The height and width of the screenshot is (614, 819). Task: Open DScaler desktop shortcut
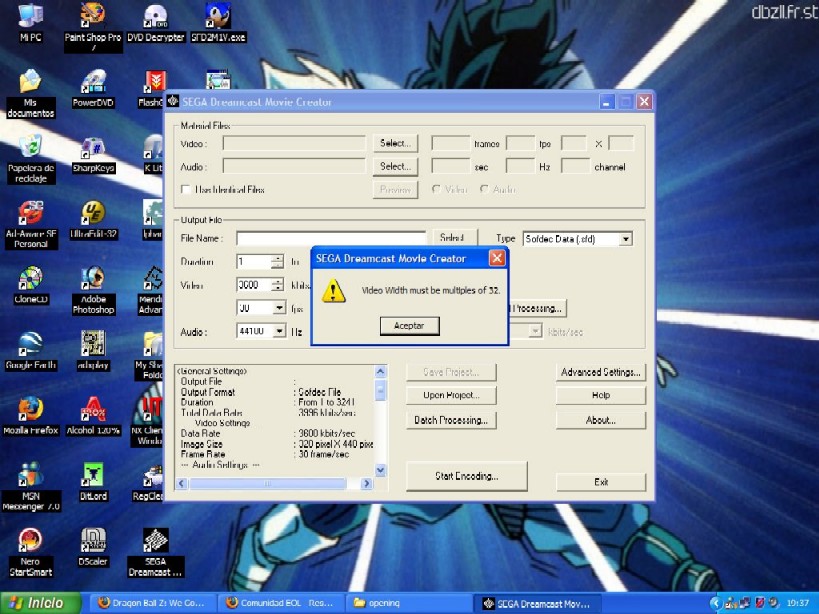pyautogui.click(x=93, y=547)
